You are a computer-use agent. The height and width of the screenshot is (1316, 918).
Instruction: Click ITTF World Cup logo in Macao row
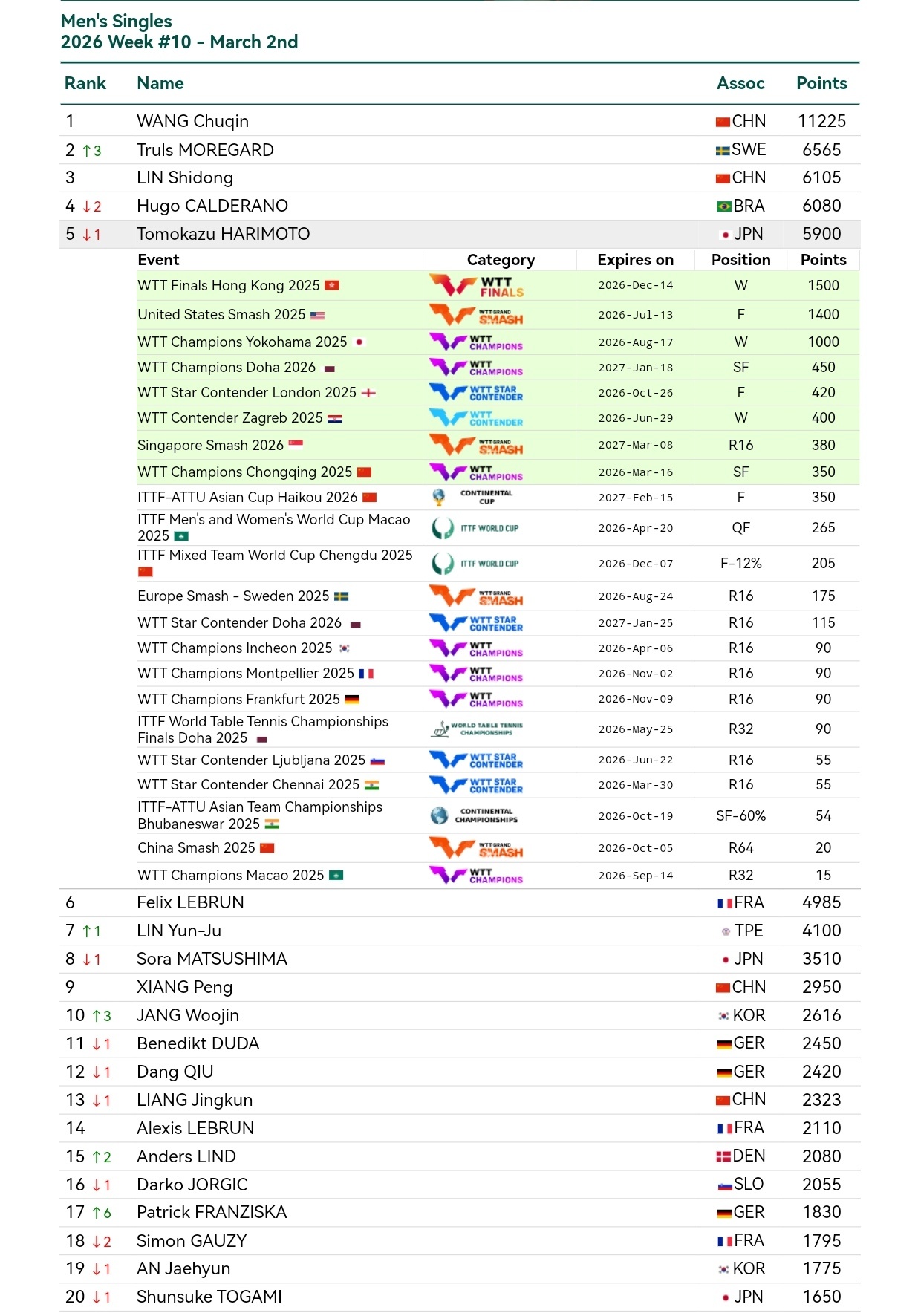(475, 528)
